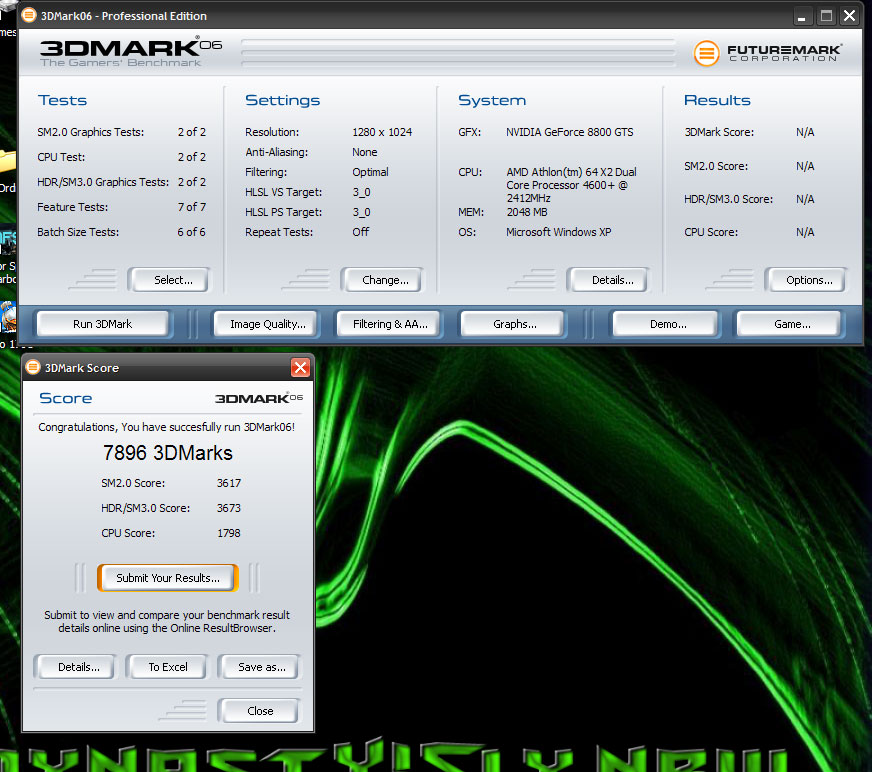The width and height of the screenshot is (872, 772).
Task: Click Feature Tests 7 of 7 value
Action: (191, 207)
